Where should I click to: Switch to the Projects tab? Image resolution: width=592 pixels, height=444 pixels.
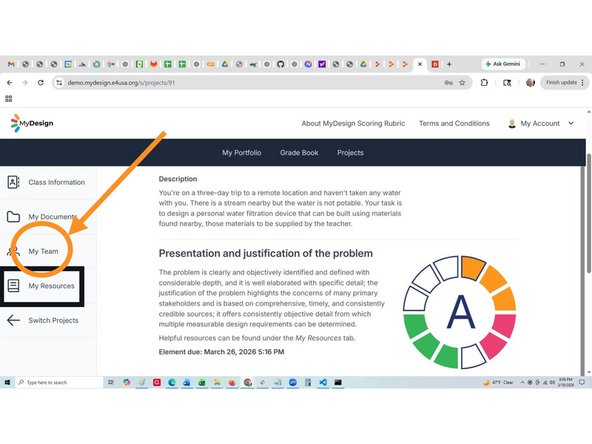tap(350, 153)
